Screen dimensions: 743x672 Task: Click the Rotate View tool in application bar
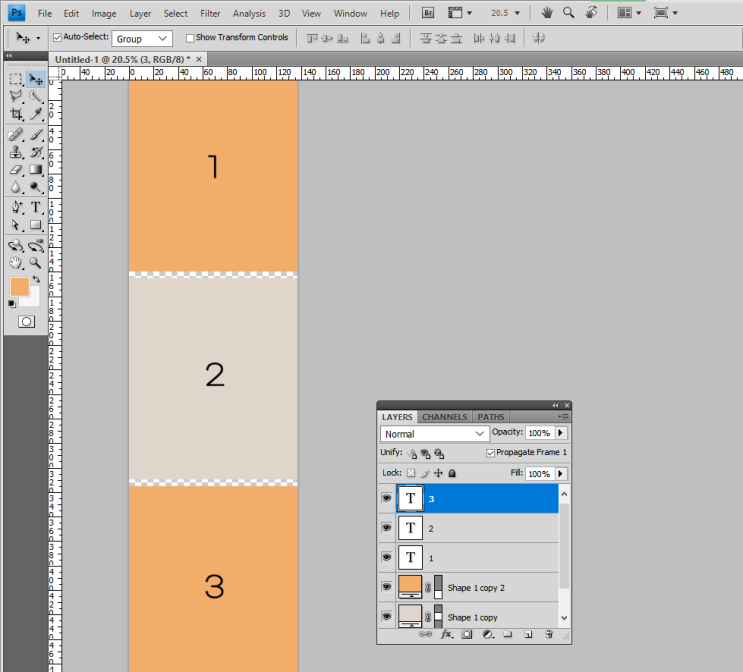pos(591,13)
